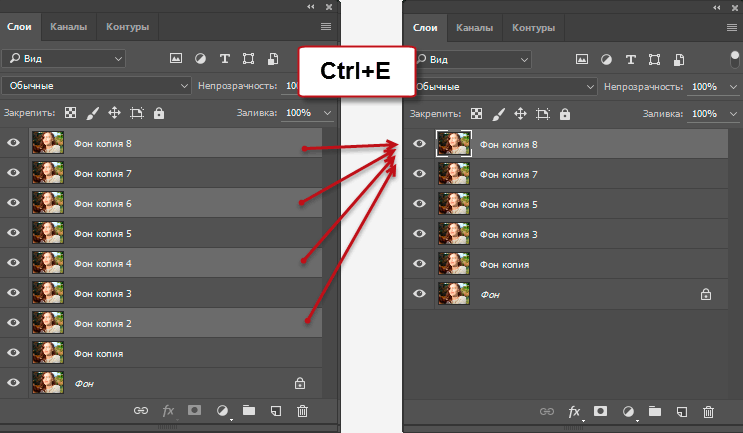Lock image pixels brush icon, right panel
Image resolution: width=743 pixels, height=433 pixels.
point(499,114)
